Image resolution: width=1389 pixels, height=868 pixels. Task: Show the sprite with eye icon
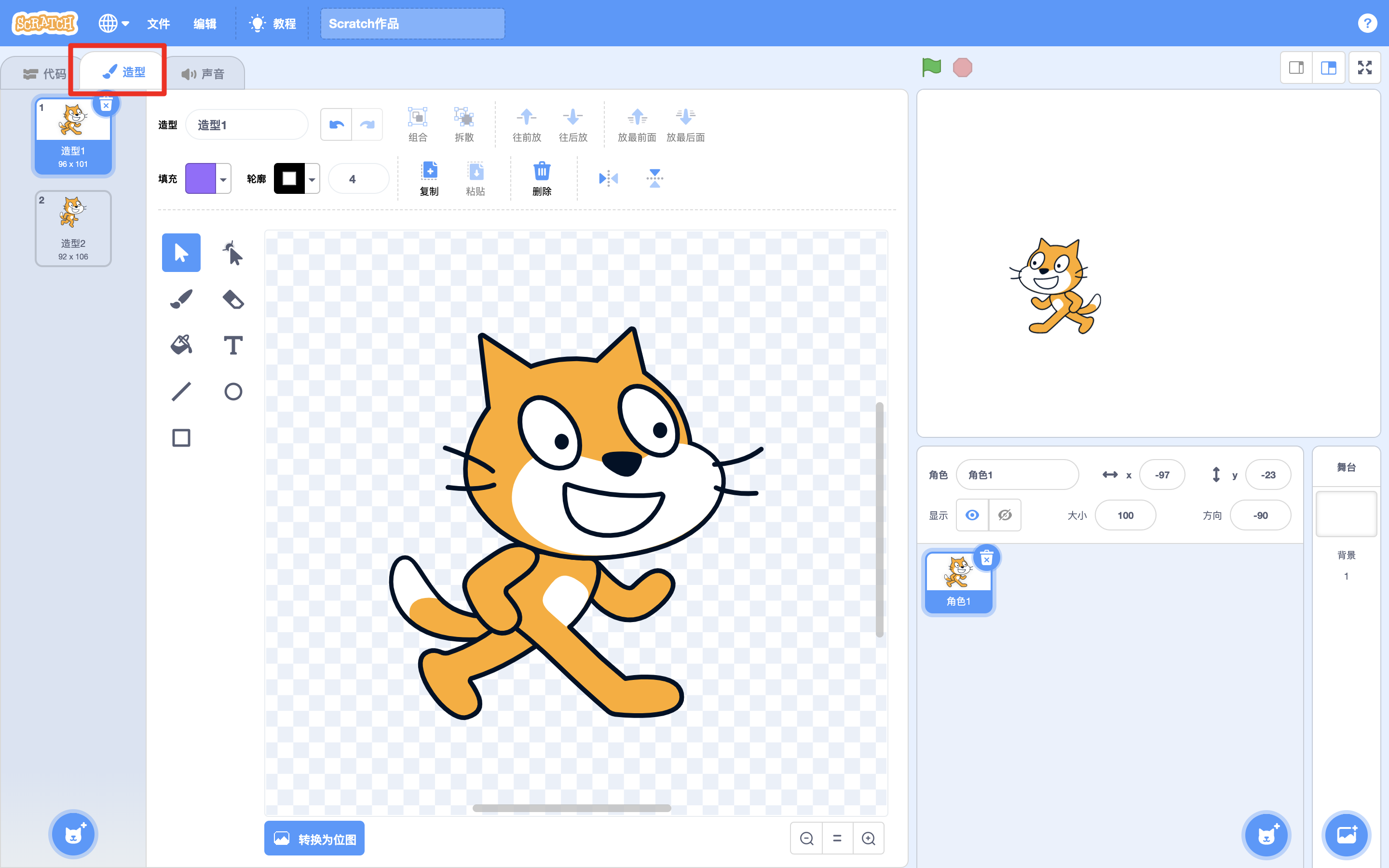[x=972, y=515]
